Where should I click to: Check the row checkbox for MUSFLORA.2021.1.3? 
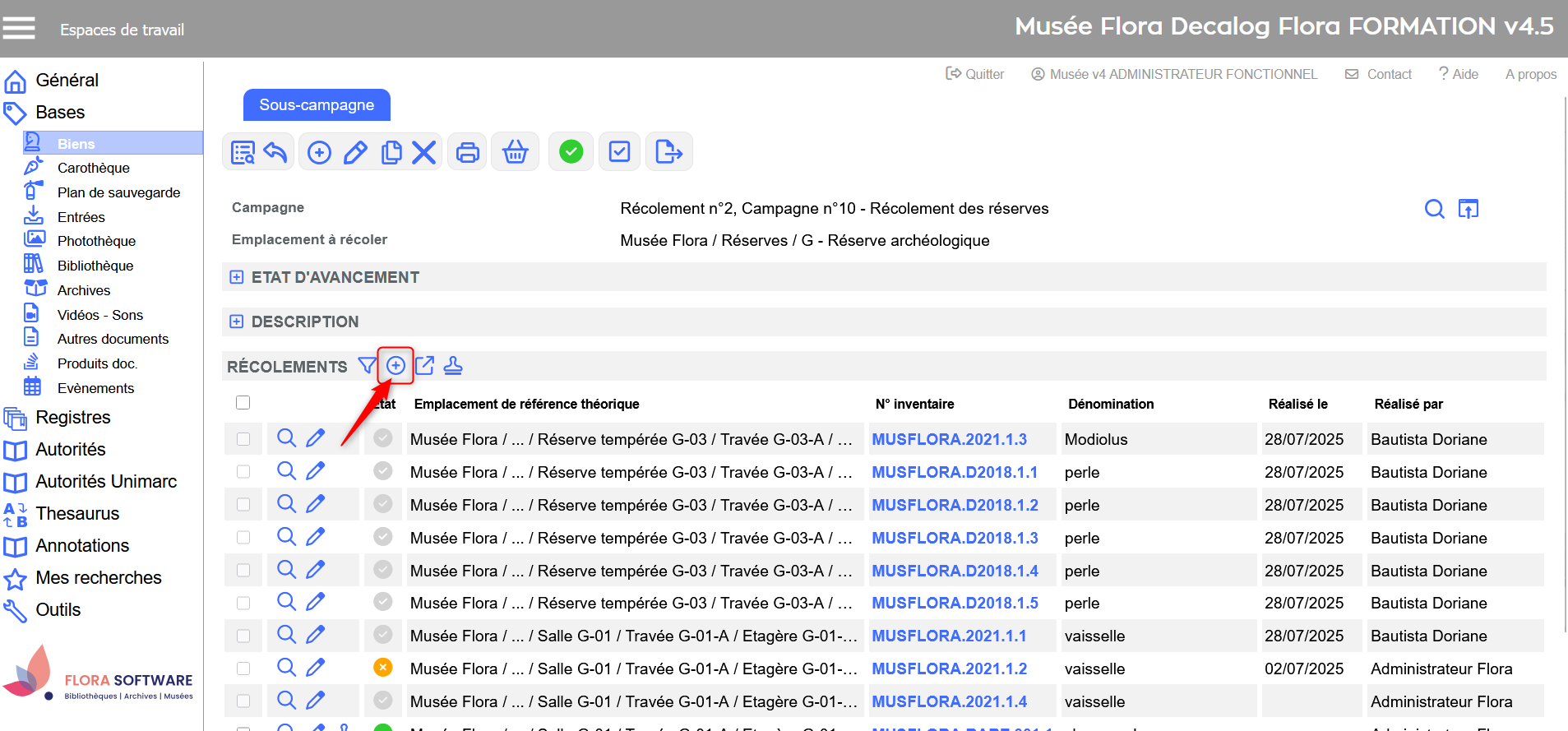[243, 439]
